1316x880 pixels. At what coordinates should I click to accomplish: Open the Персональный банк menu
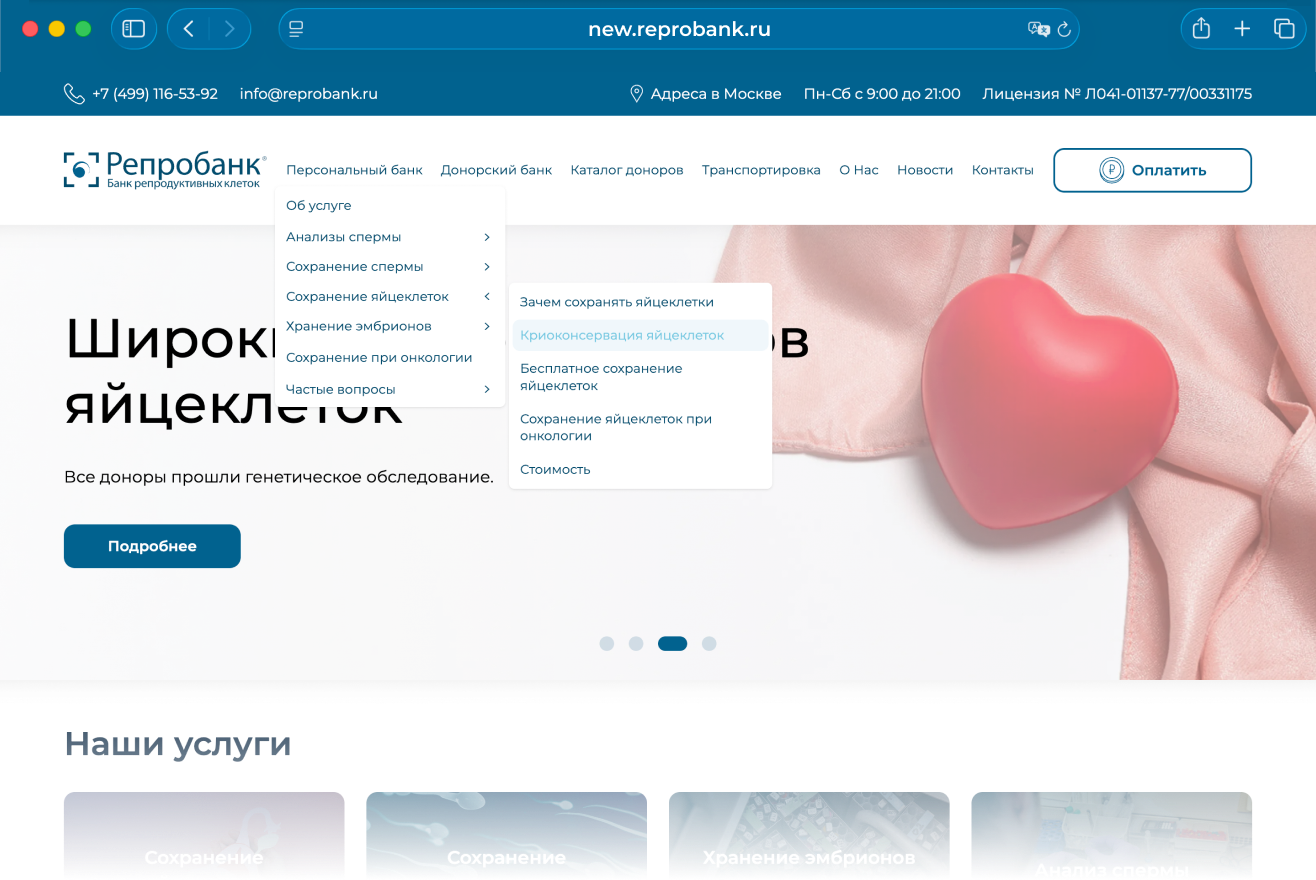tap(354, 170)
